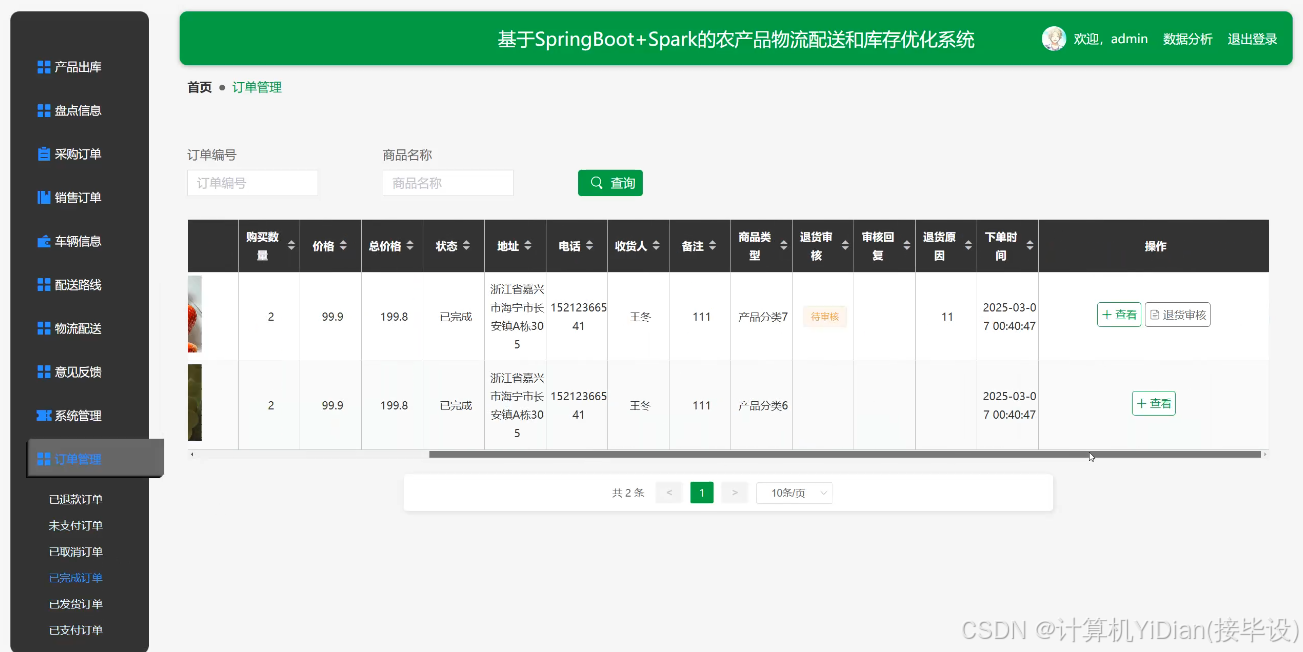The height and width of the screenshot is (652, 1303).
Task: Sort by 备注 column arrows
Action: click(x=713, y=246)
